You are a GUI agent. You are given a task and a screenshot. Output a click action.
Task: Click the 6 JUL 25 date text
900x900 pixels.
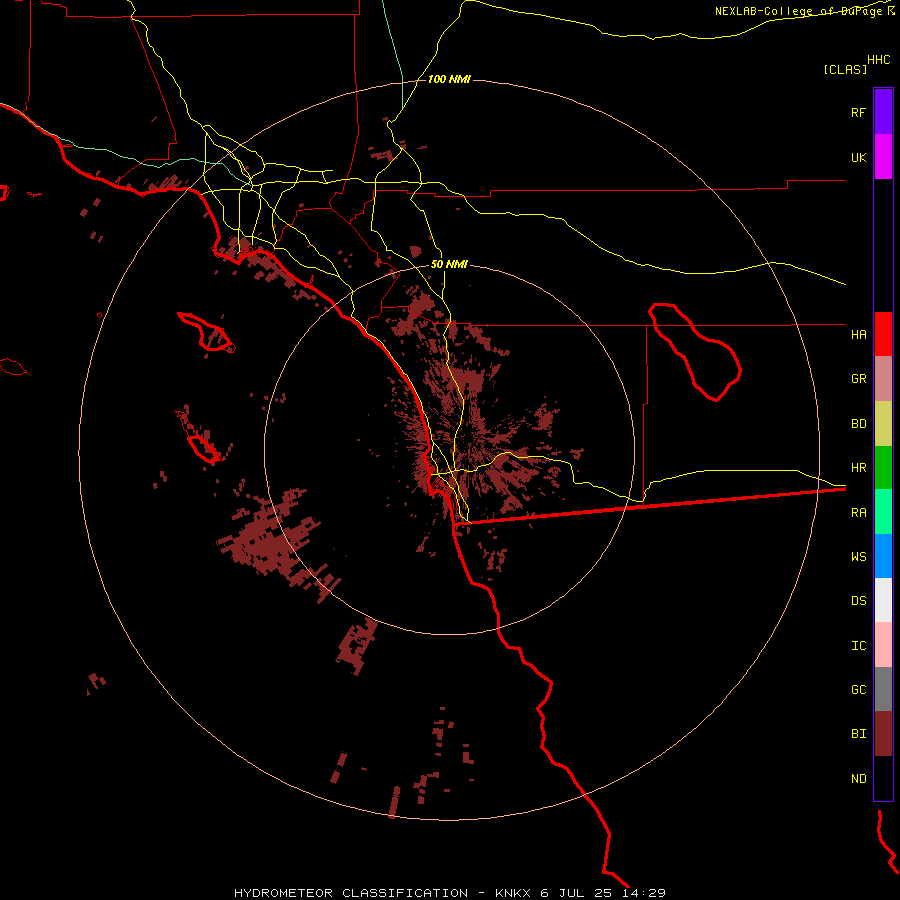coord(576,893)
